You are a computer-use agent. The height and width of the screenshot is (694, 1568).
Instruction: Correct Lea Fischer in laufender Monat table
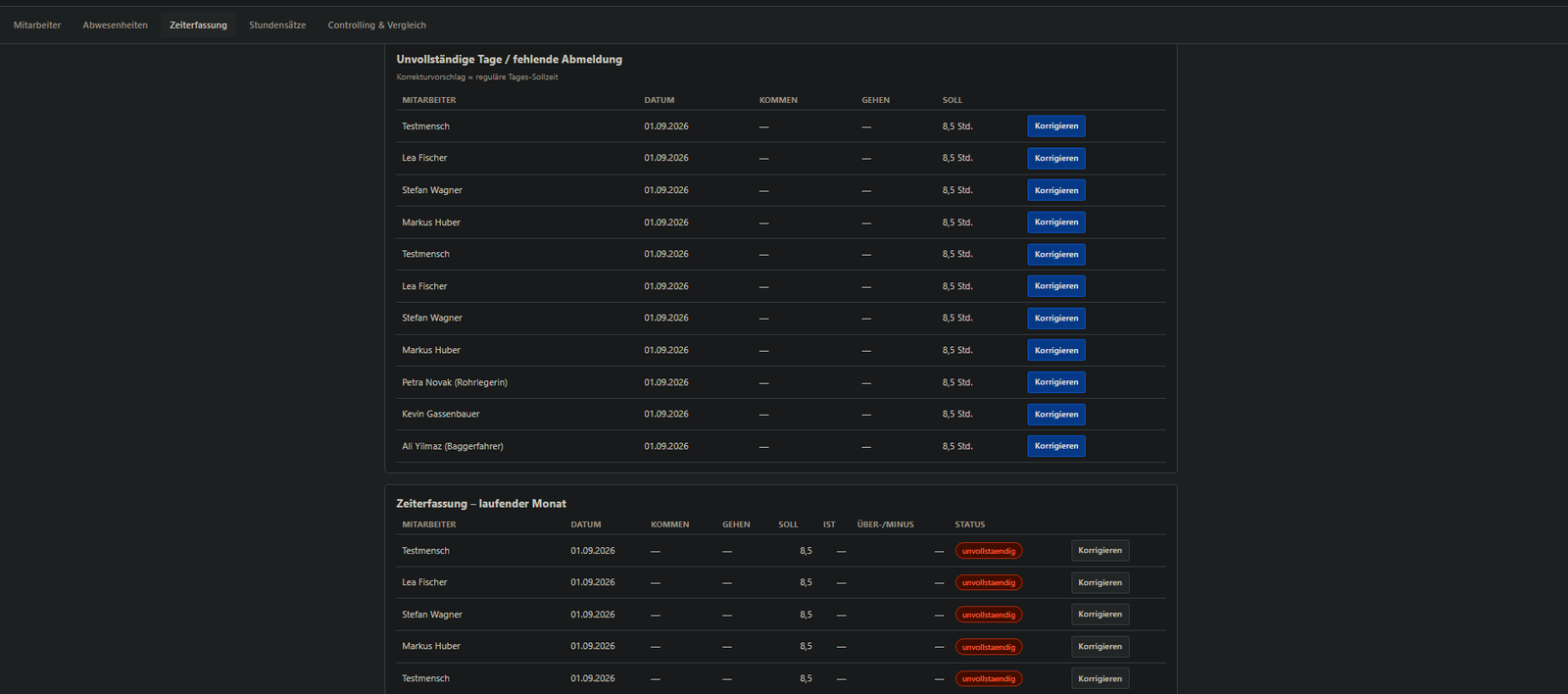[1100, 582]
